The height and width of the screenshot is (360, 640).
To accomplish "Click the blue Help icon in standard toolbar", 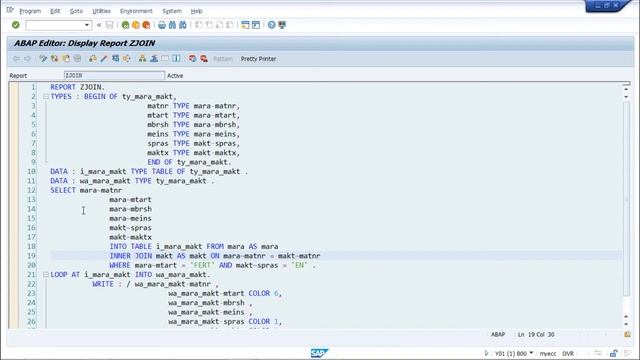I will coord(271,25).
